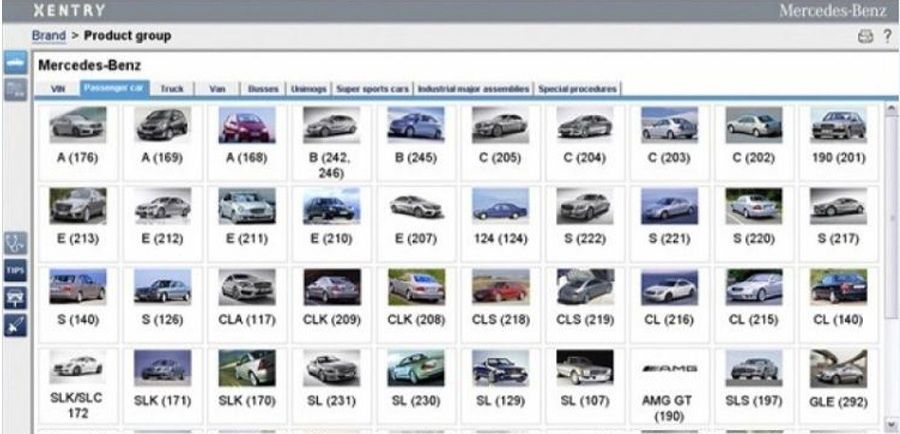Viewport: 900px width, 434px height.
Task: Select CL (215) model
Action: pos(754,305)
